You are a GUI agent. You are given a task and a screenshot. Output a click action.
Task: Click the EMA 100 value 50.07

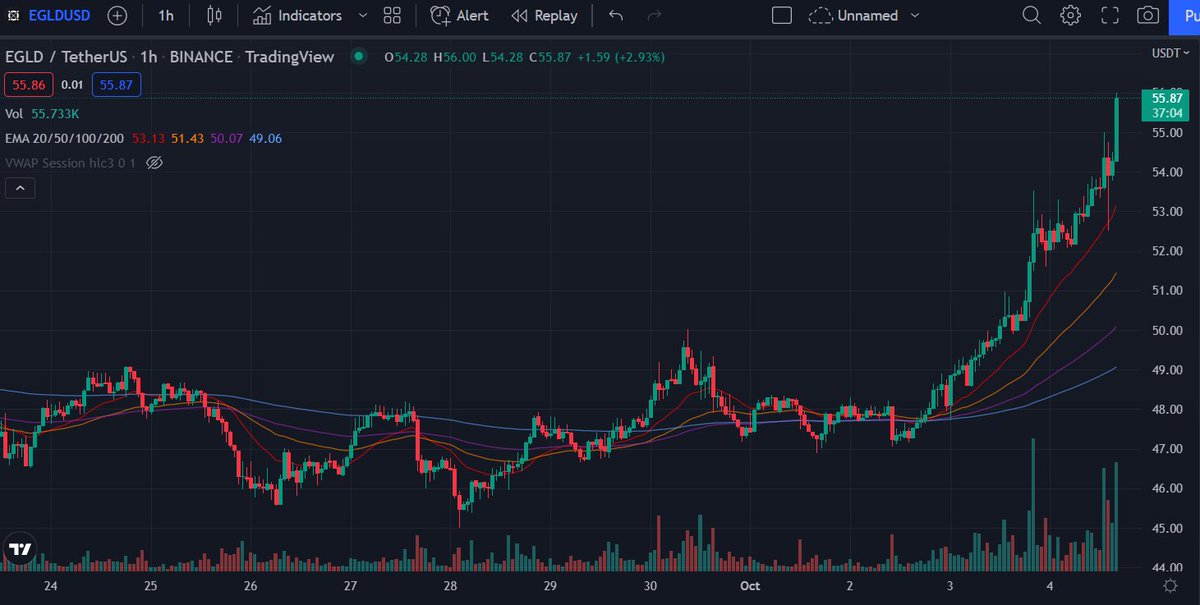click(226, 138)
